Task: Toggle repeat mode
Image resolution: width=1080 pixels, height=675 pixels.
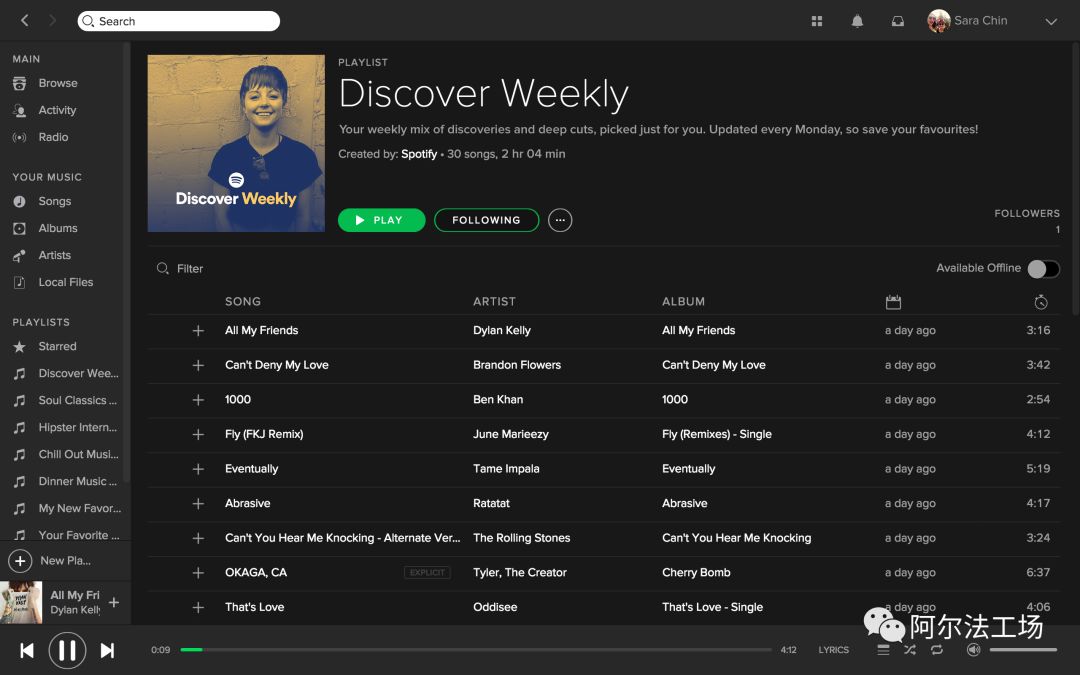Action: click(937, 650)
